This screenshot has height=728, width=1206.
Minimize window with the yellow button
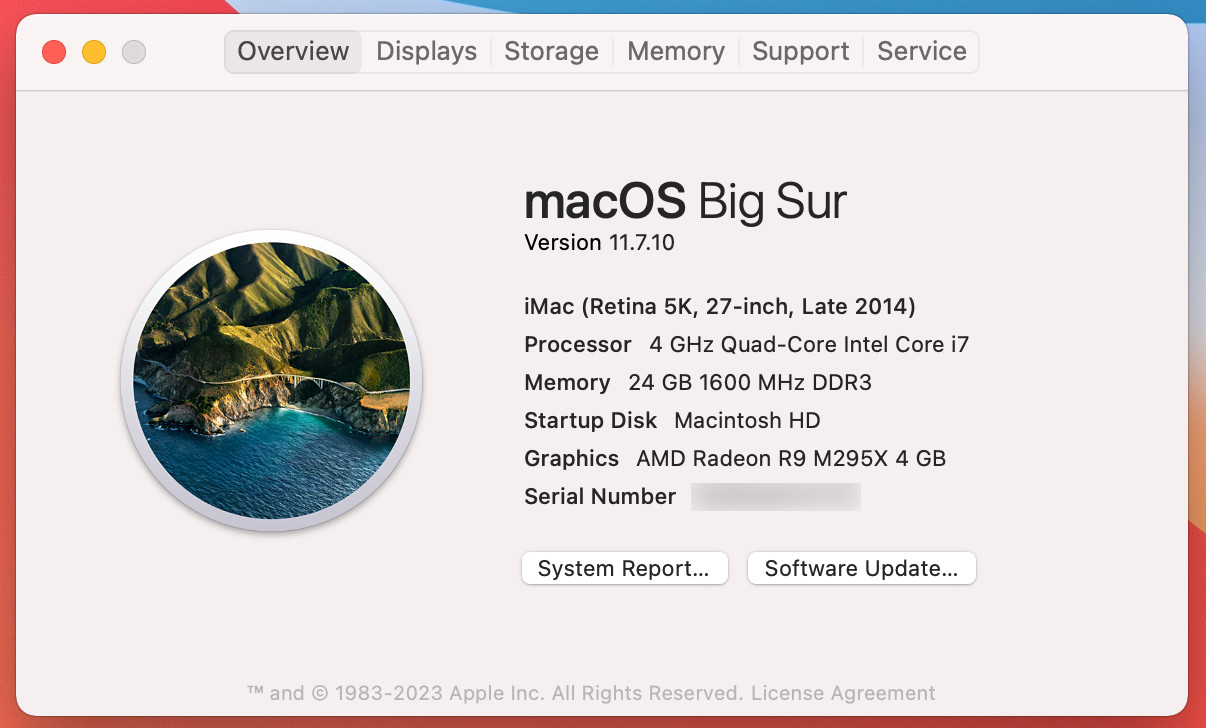pyautogui.click(x=94, y=52)
